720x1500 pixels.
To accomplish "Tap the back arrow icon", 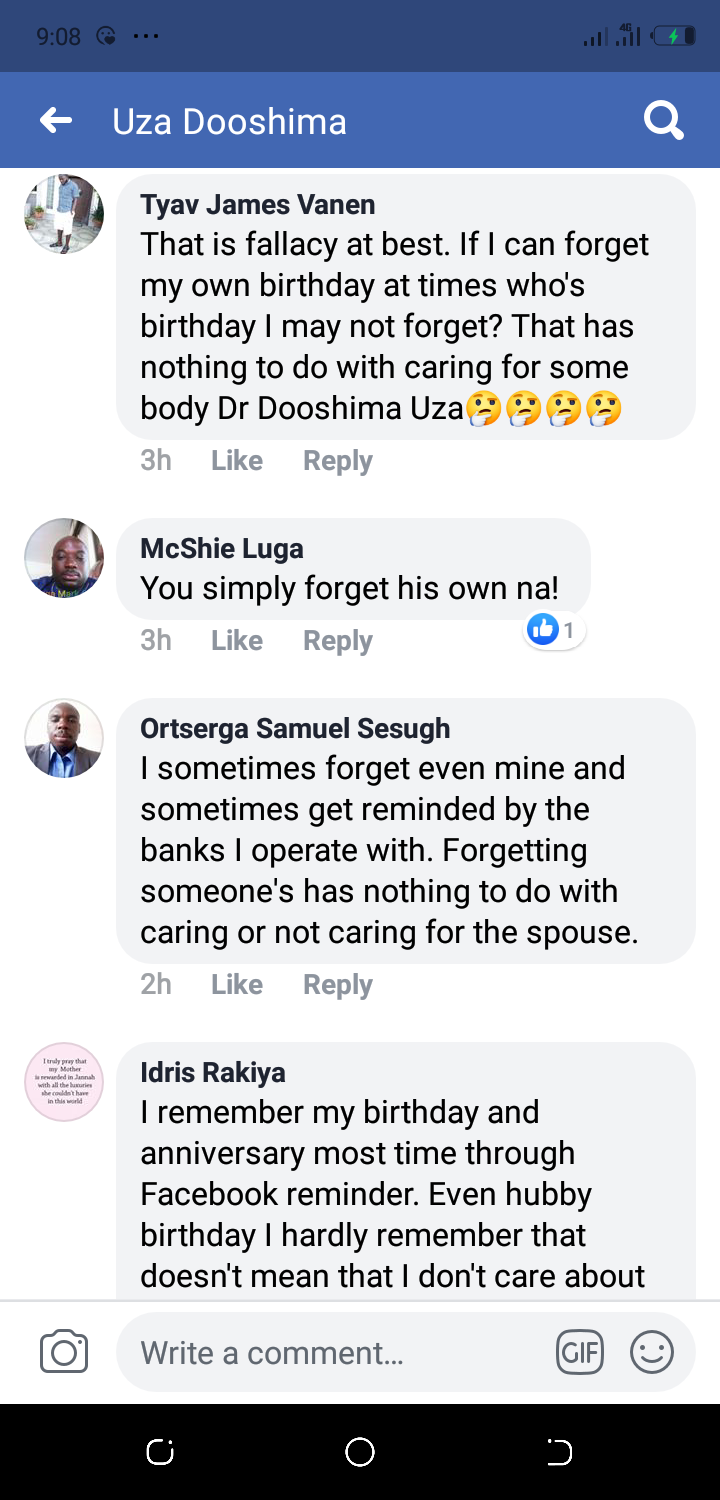I will pyautogui.click(x=56, y=121).
